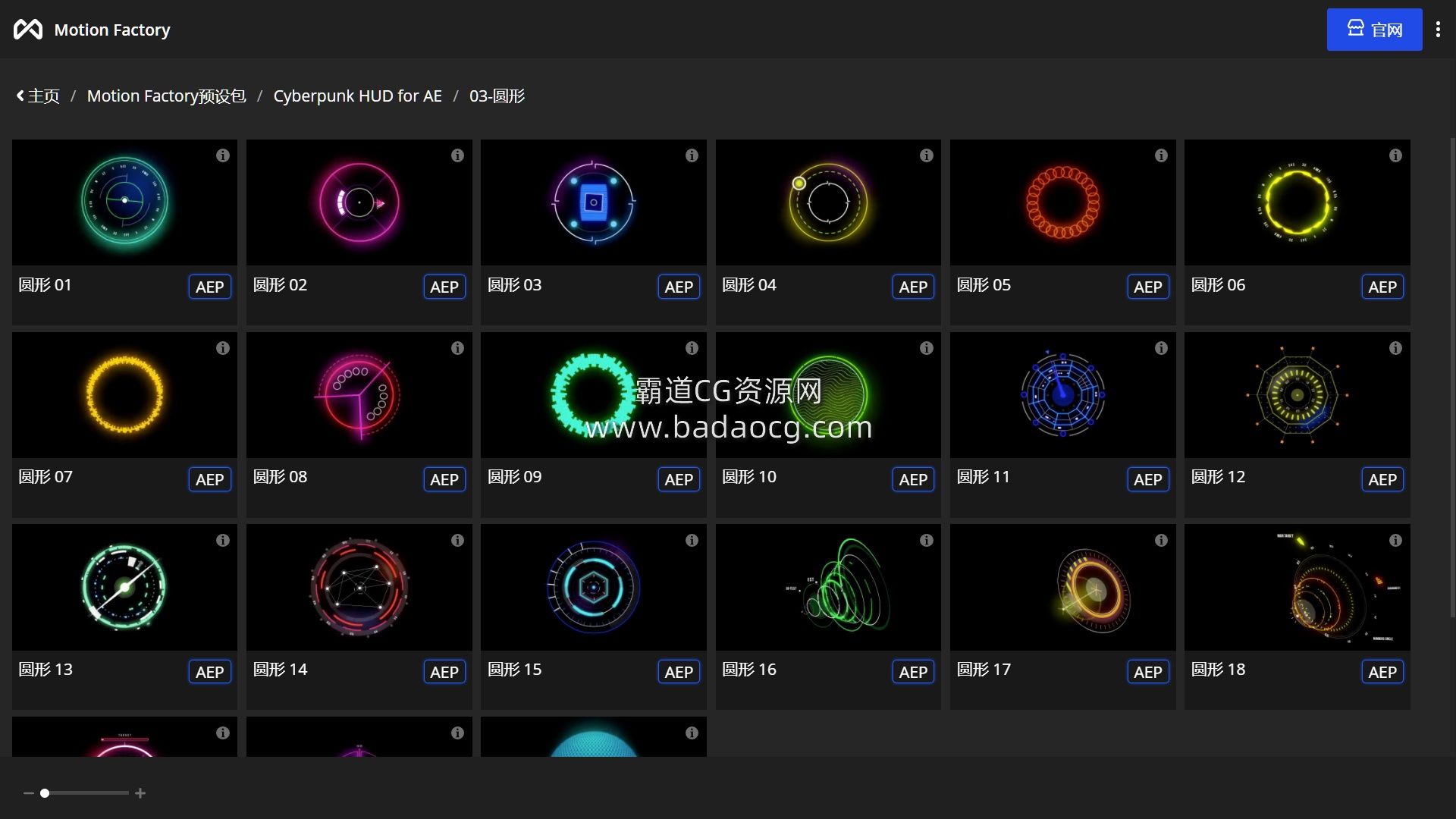Select the 圆形 18 orange orbit thumbnail
1456x819 pixels.
tap(1297, 588)
